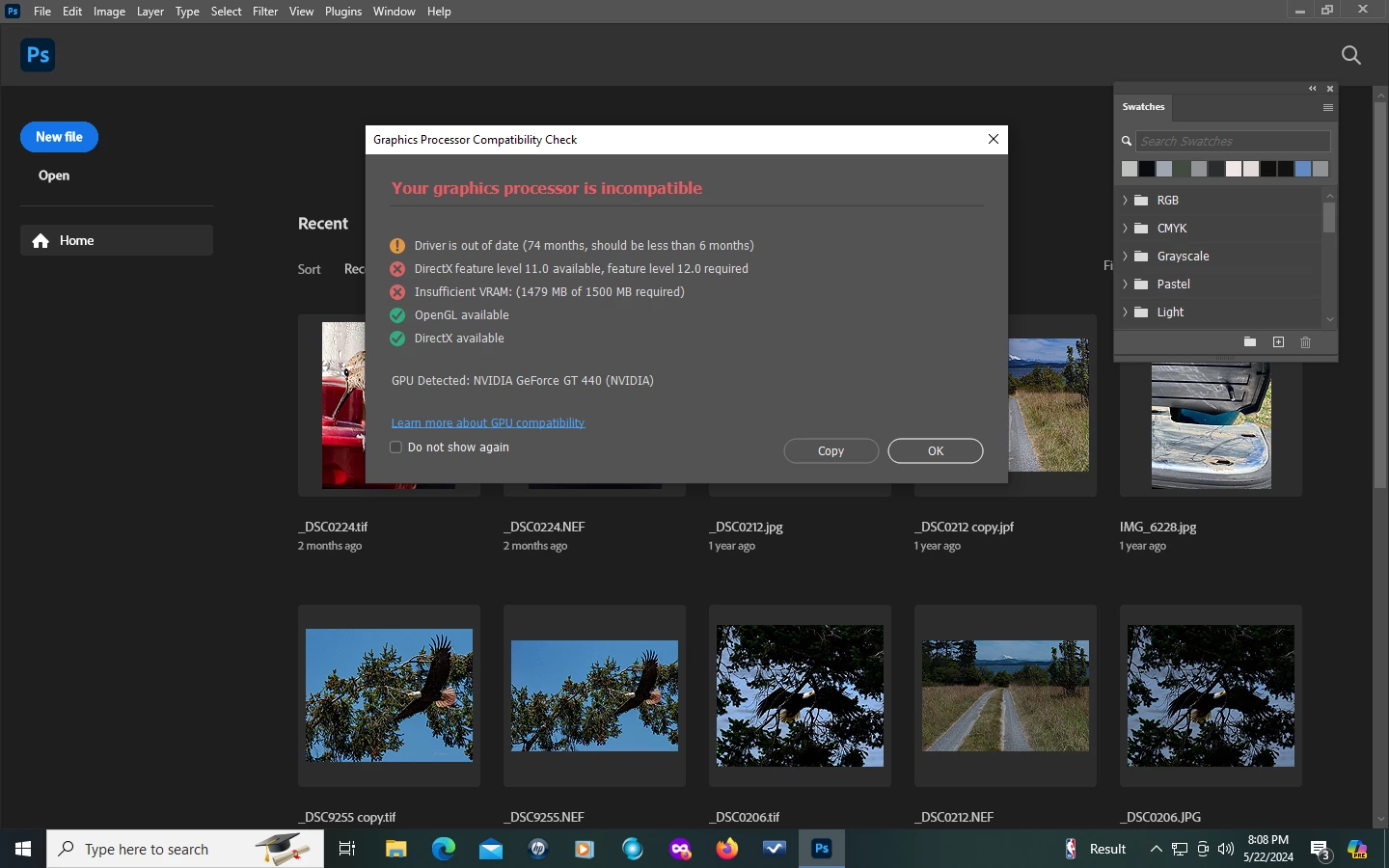Open the Edit menu
This screenshot has width=1389, height=868.
coord(72,12)
